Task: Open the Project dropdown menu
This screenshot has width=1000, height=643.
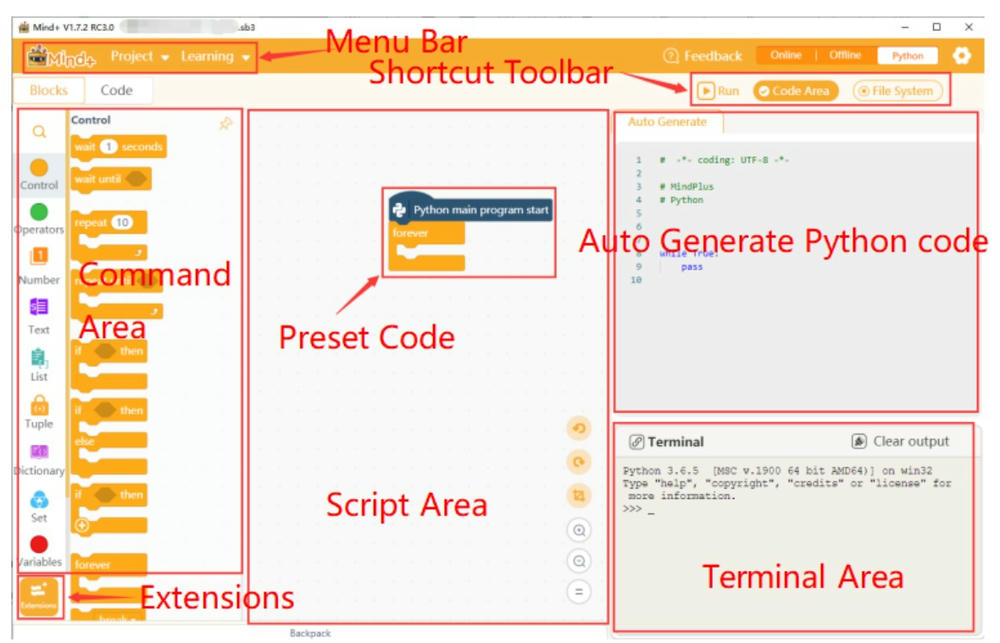Action: (140, 56)
